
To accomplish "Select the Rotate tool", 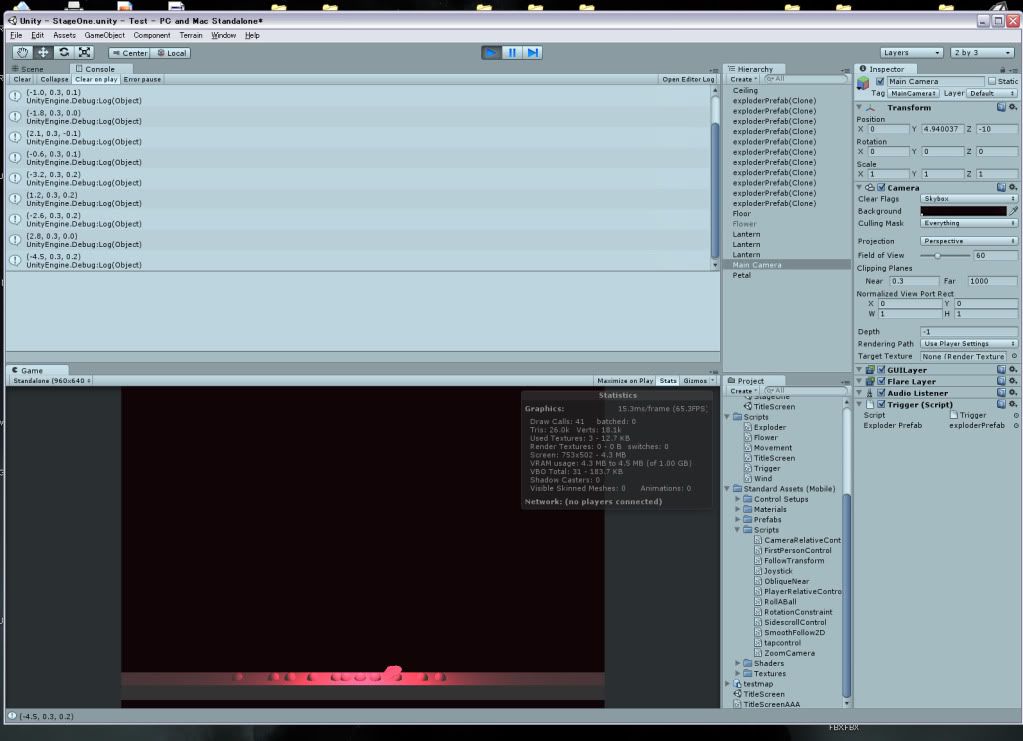I will click(64, 51).
